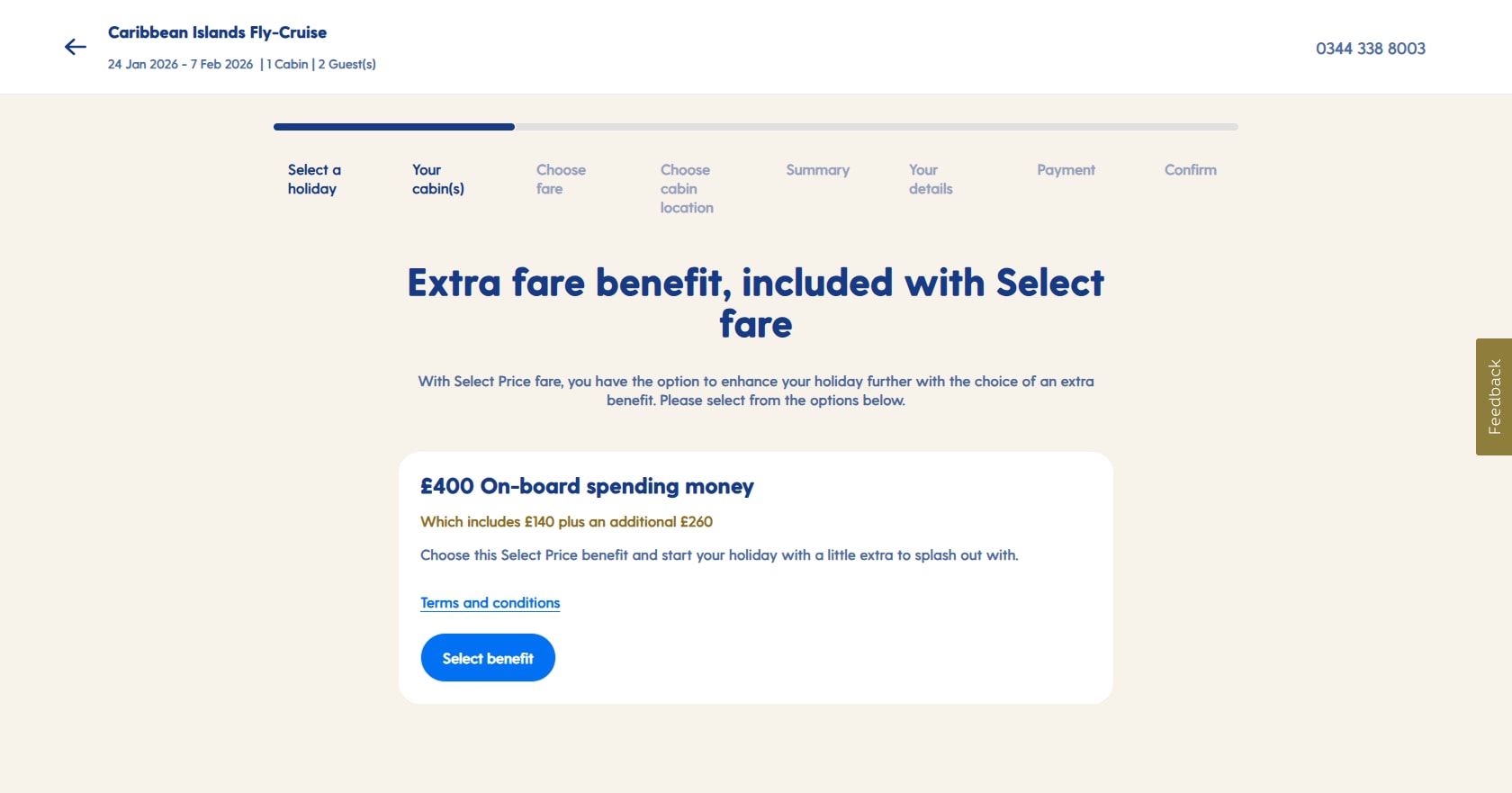Go to the Choose cabin location step
Viewport: 1512px width, 793px height.
[x=687, y=189]
